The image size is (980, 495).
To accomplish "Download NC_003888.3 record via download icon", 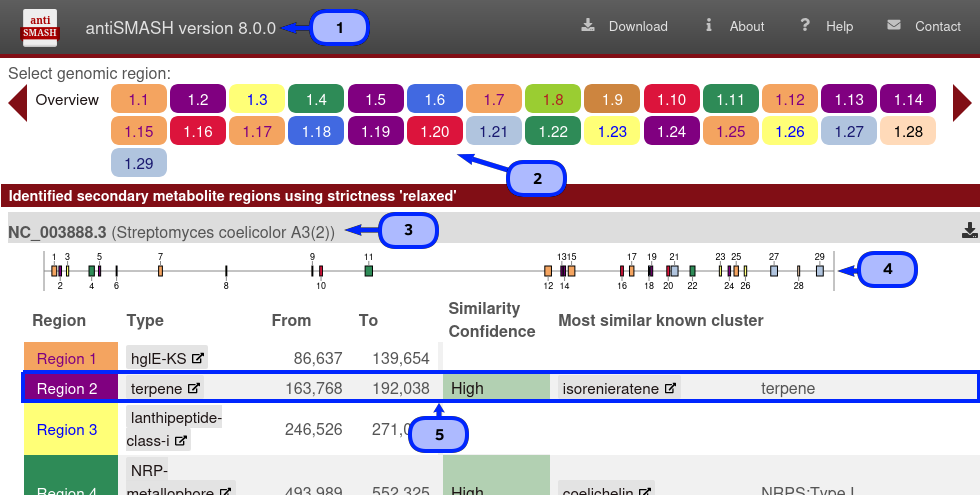I will point(970,230).
